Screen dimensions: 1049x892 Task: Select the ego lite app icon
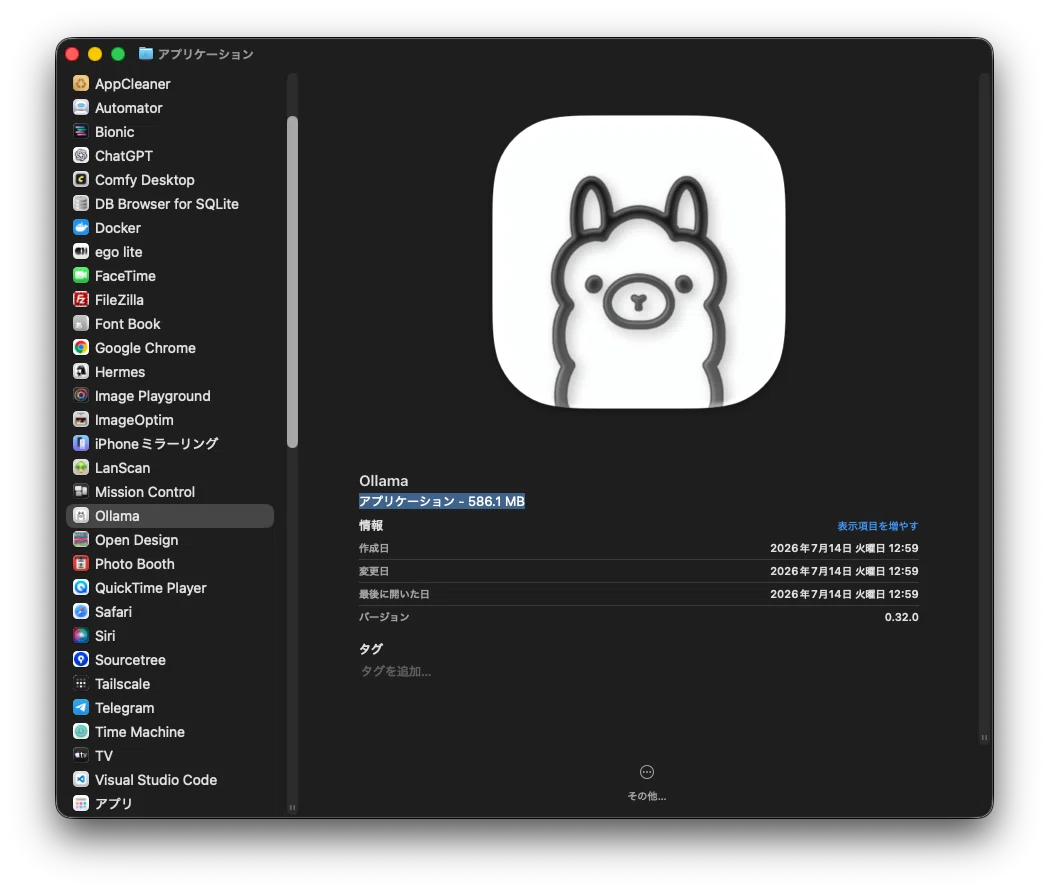81,252
